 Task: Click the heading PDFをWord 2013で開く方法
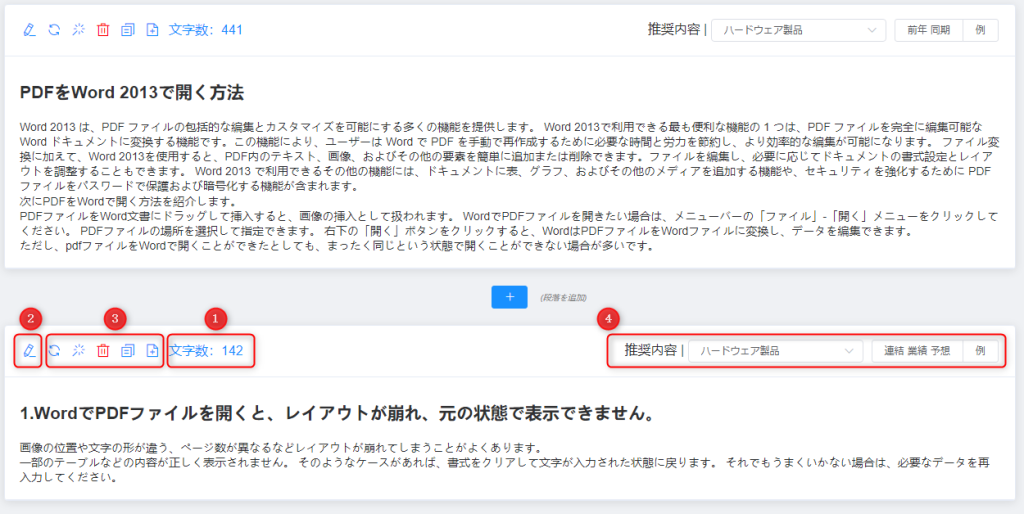132,93
